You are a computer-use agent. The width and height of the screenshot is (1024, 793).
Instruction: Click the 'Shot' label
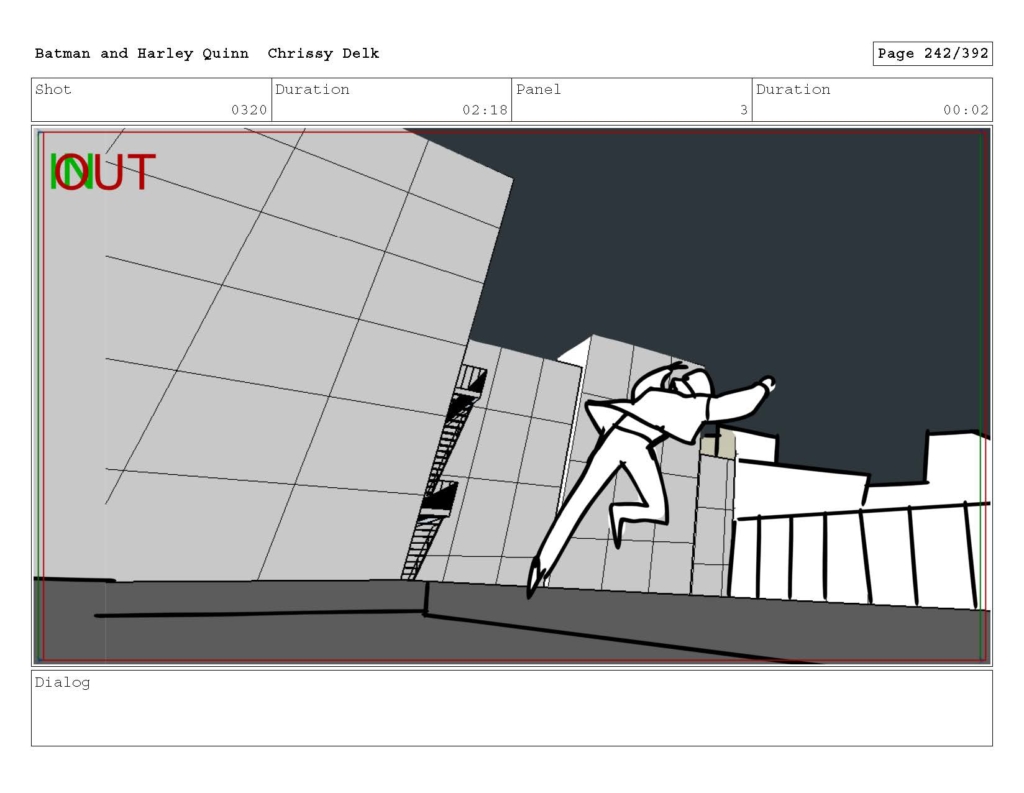click(53, 89)
